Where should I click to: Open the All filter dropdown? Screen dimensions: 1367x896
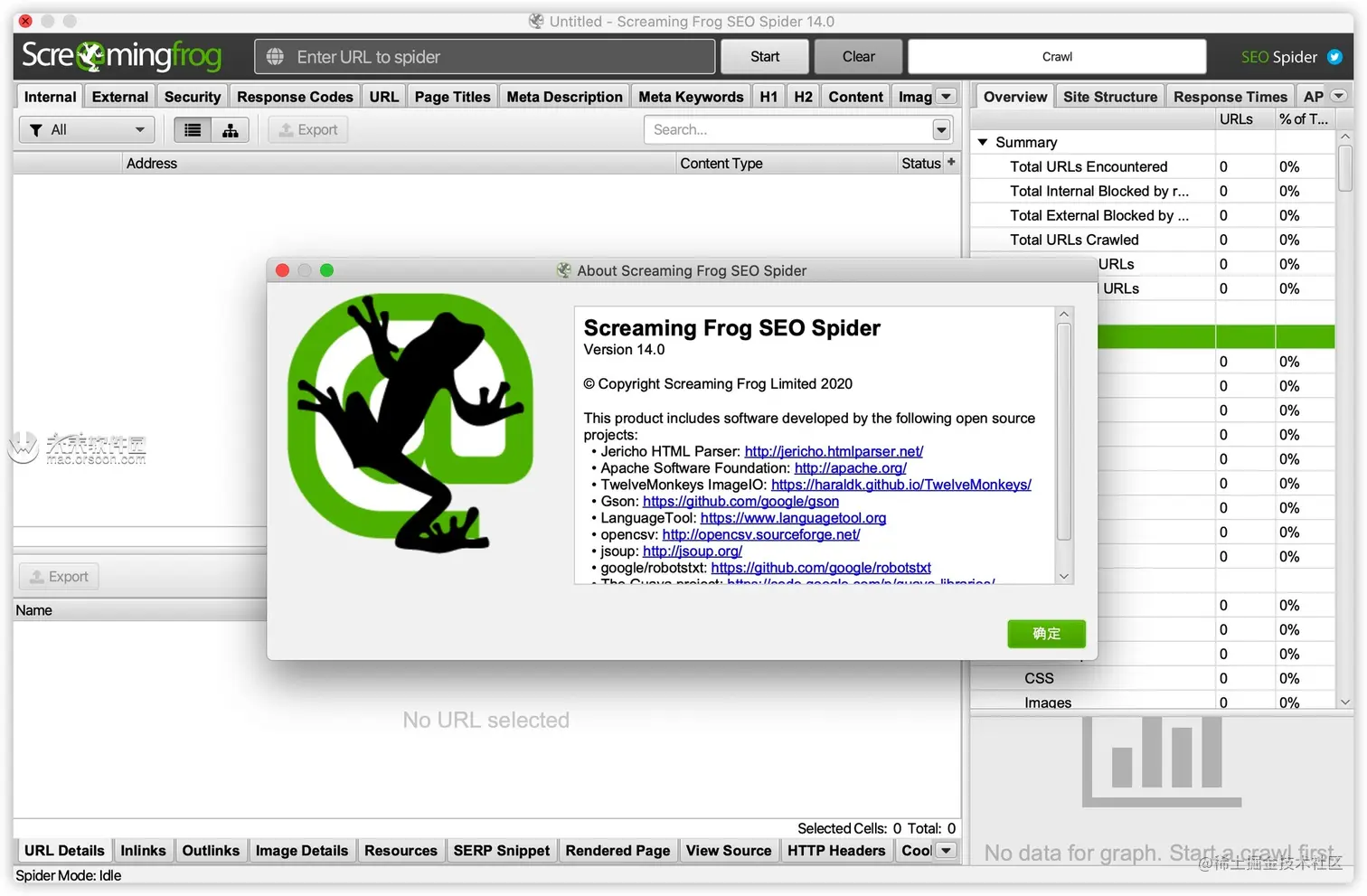pyautogui.click(x=87, y=130)
